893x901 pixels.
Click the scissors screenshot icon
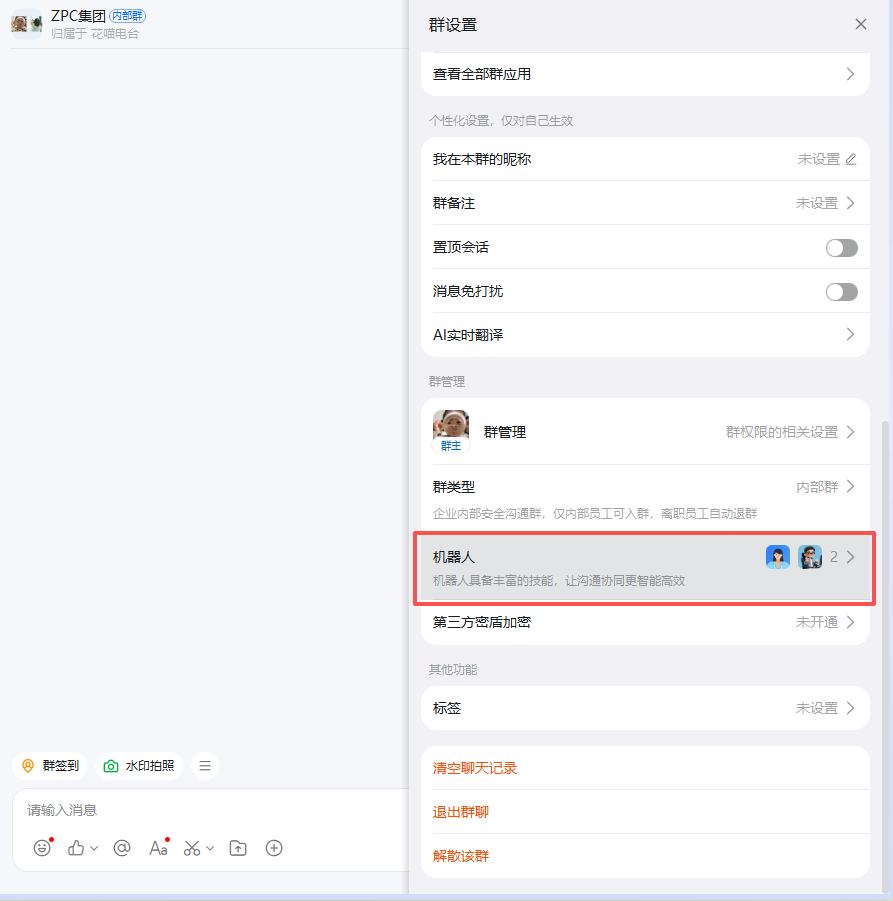192,848
